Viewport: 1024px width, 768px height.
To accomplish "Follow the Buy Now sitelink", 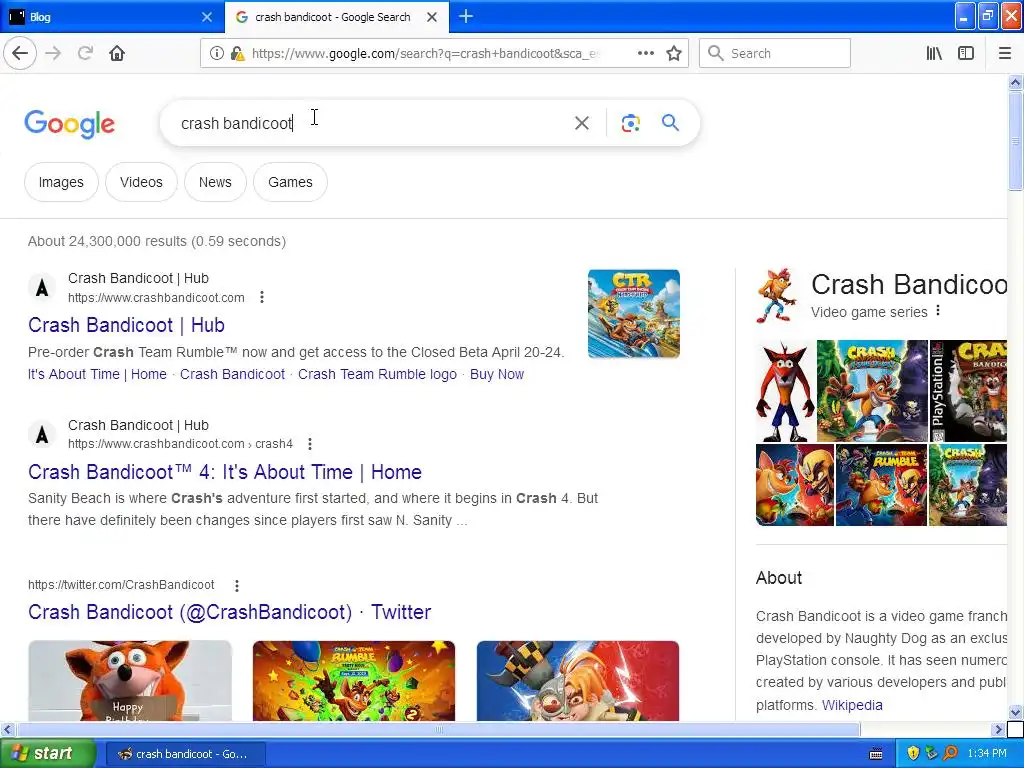I will pos(497,374).
